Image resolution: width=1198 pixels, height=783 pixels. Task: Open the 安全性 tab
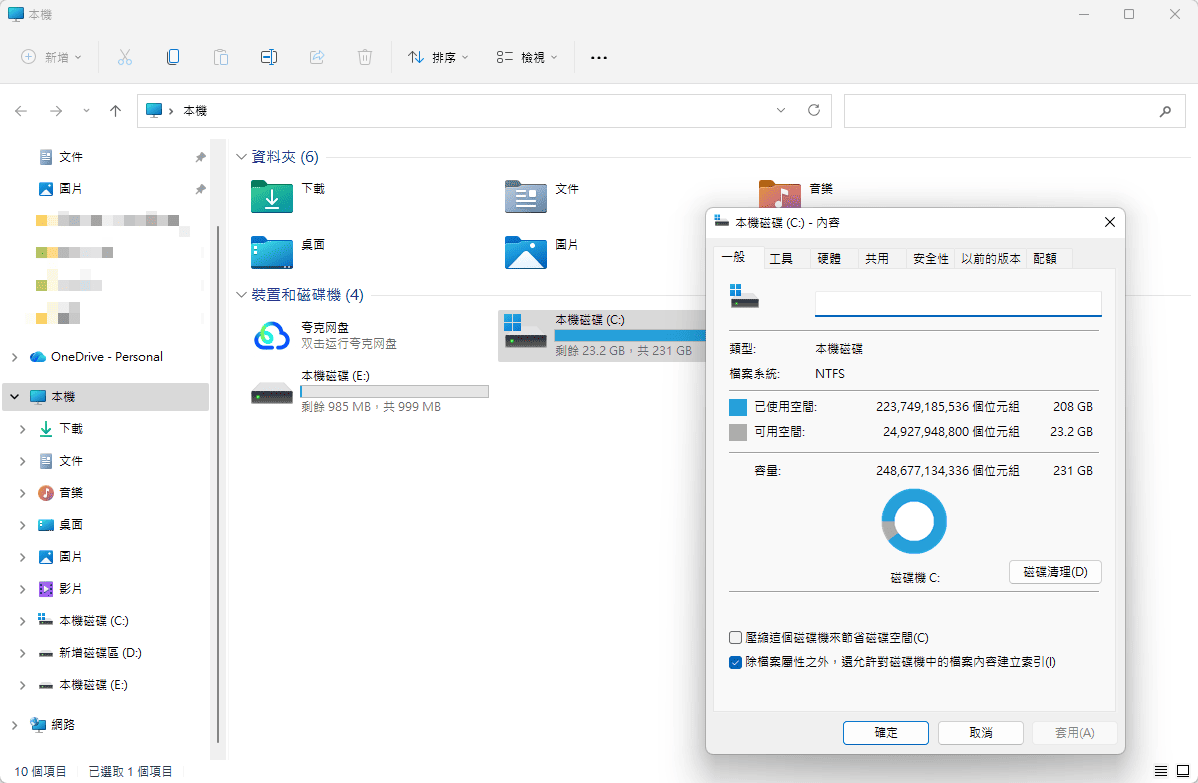[x=931, y=259]
